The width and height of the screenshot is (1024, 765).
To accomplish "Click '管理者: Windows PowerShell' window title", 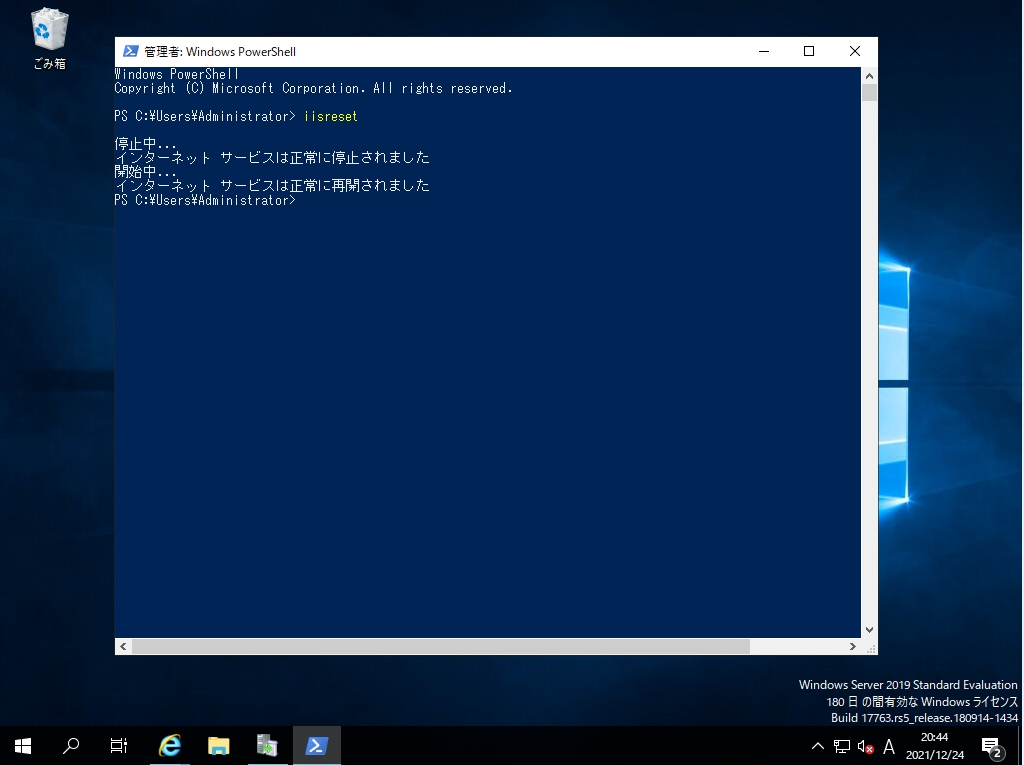I will pos(220,52).
